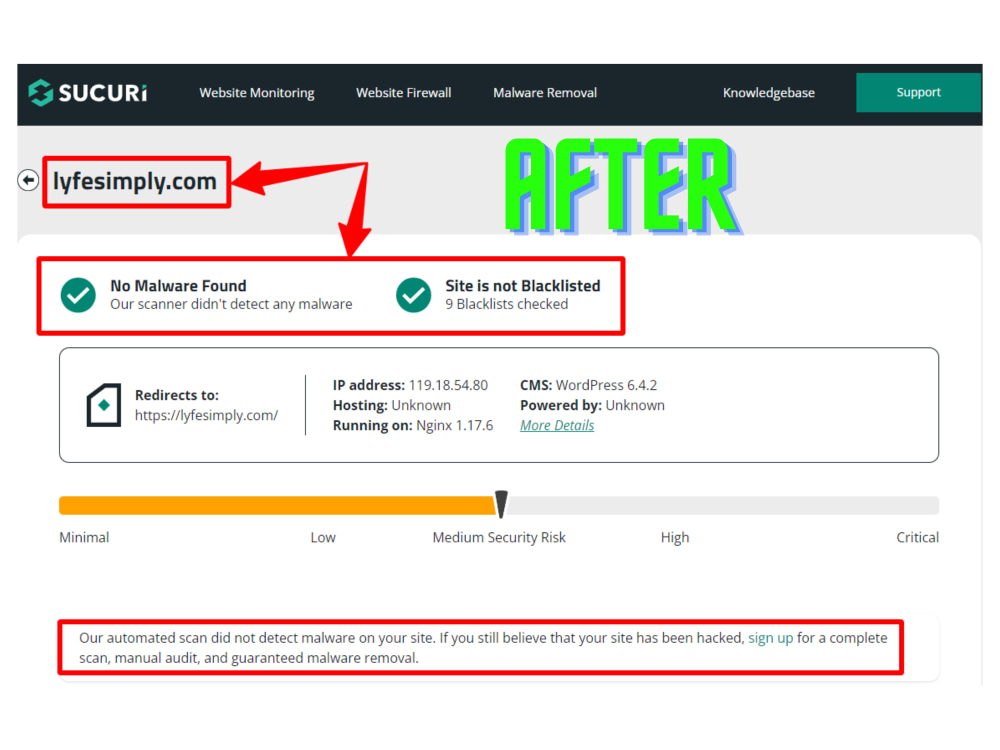Click the Low risk label

(x=323, y=538)
